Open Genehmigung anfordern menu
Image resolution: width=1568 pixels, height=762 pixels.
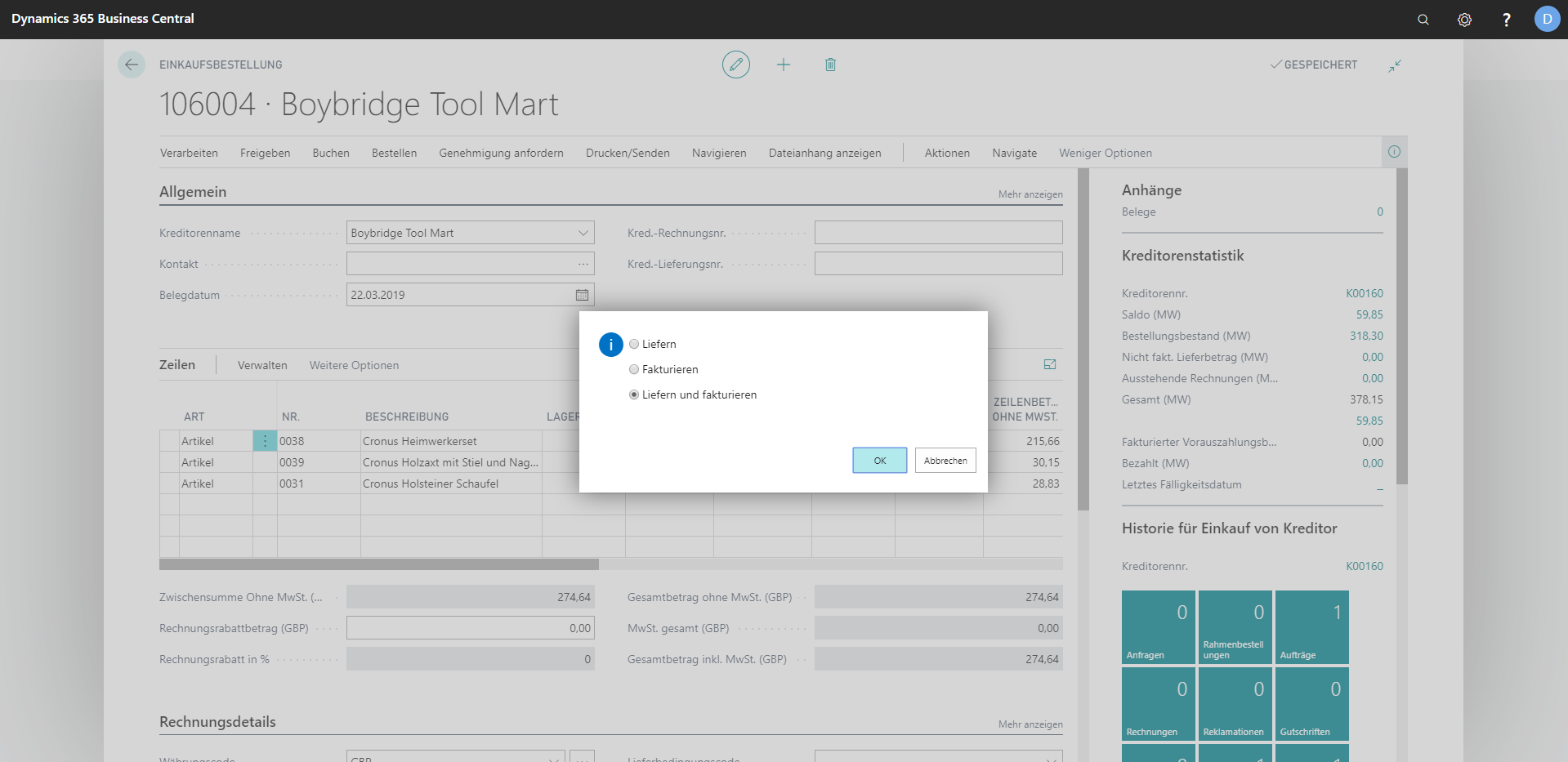click(x=501, y=153)
